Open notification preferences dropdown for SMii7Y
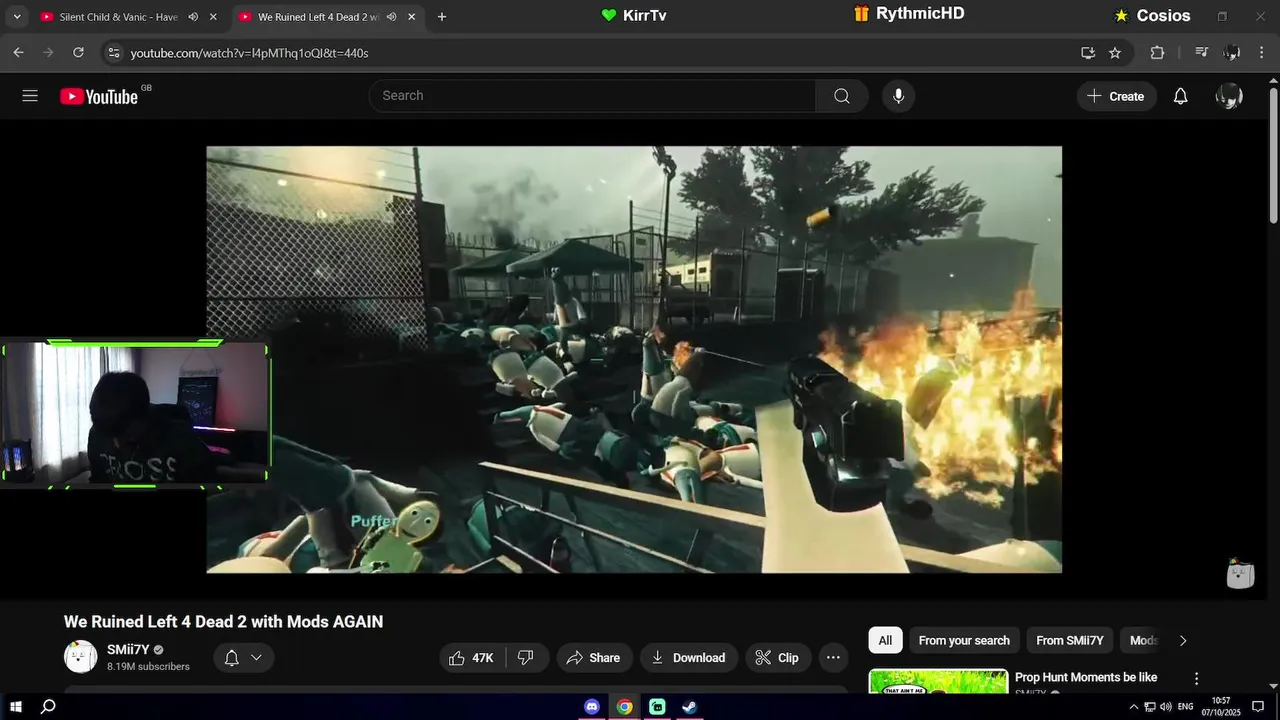The height and width of the screenshot is (720, 1280). click(243, 657)
